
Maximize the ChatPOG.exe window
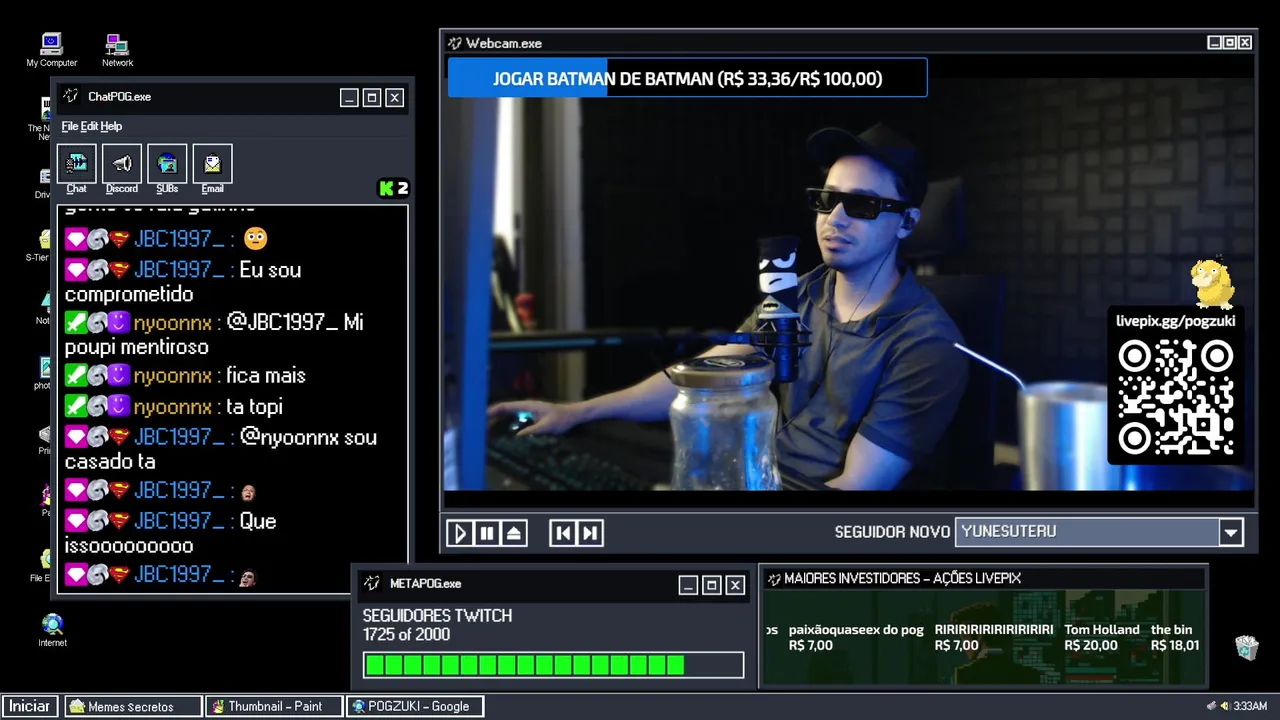[x=372, y=97]
